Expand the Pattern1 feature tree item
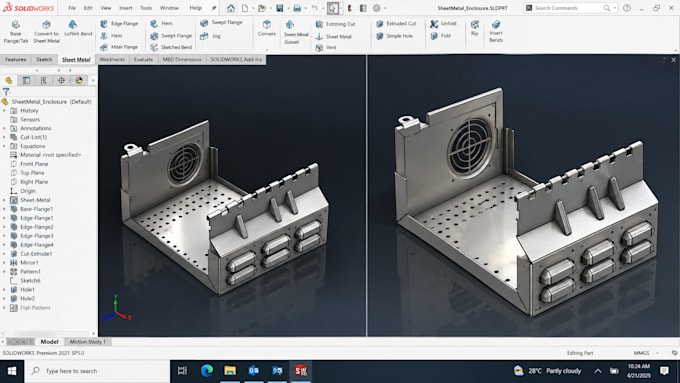 coord(4,272)
